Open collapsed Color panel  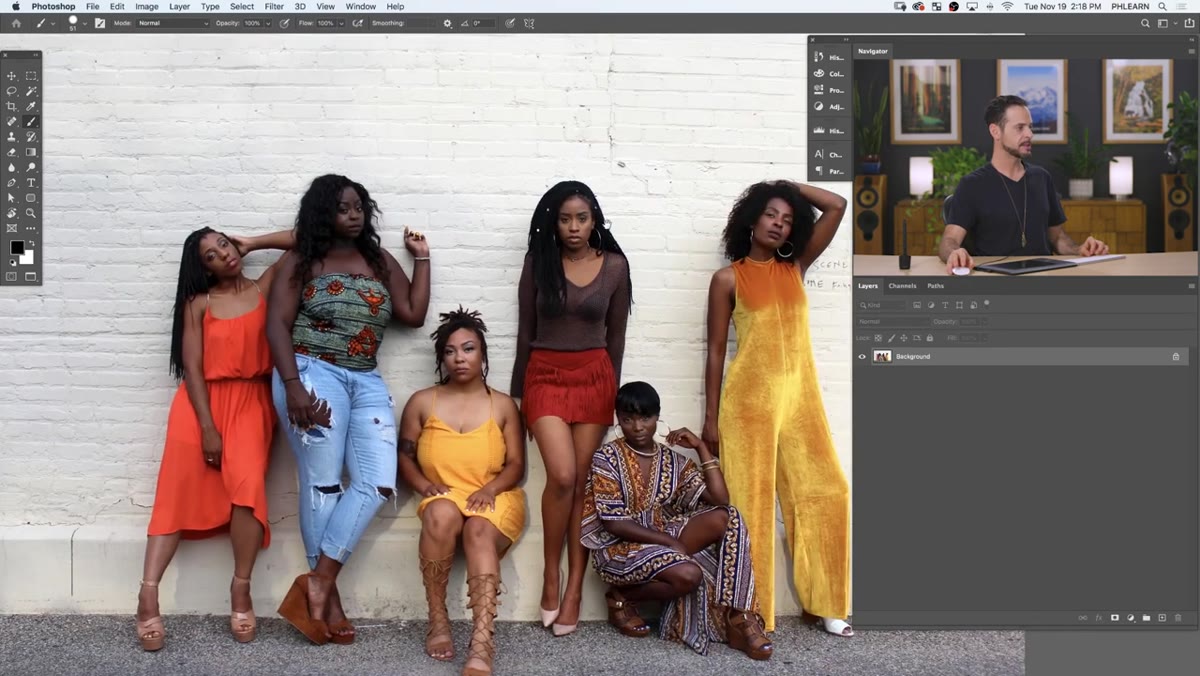(830, 73)
